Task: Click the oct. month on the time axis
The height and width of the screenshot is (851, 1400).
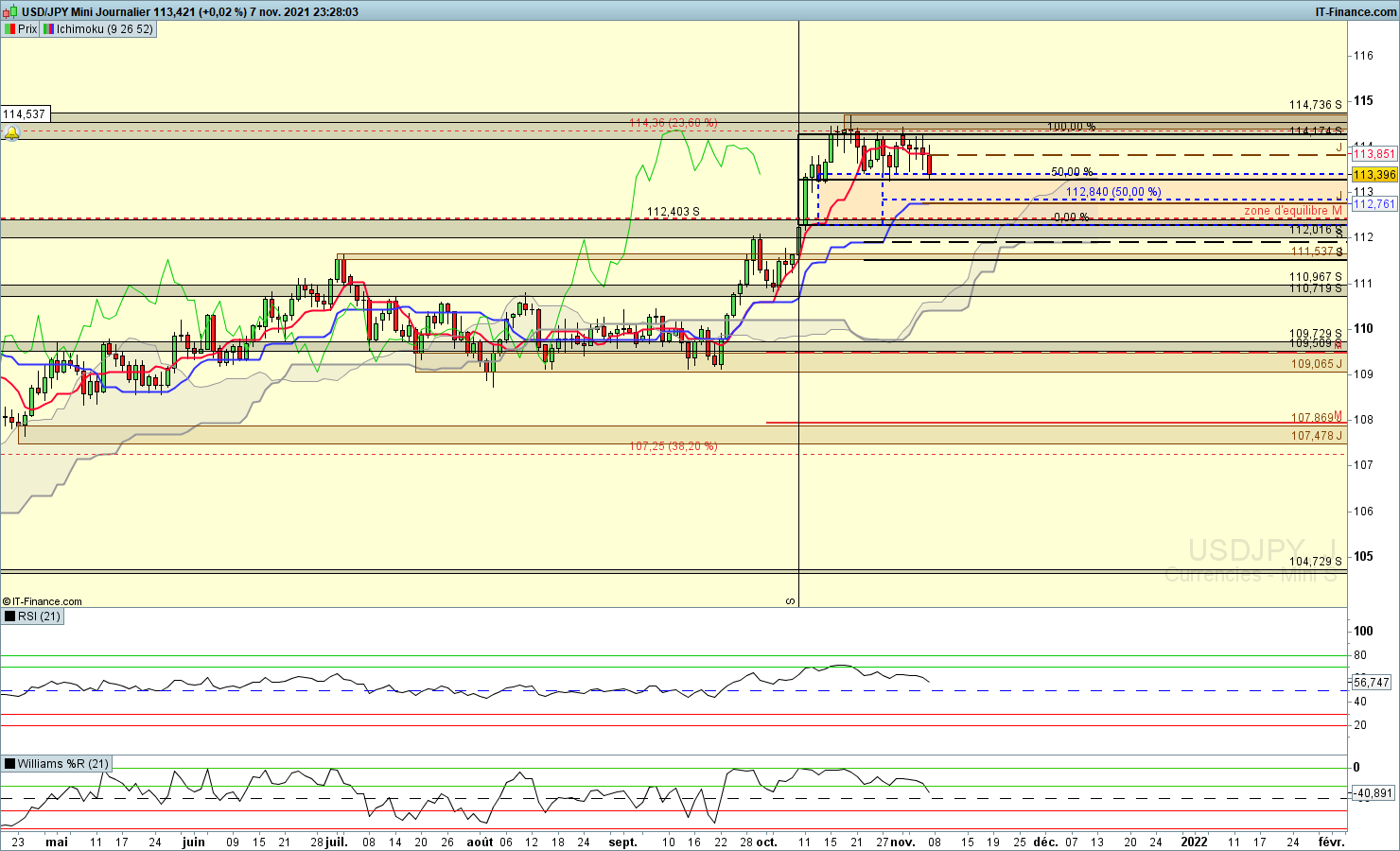Action: pos(766,842)
